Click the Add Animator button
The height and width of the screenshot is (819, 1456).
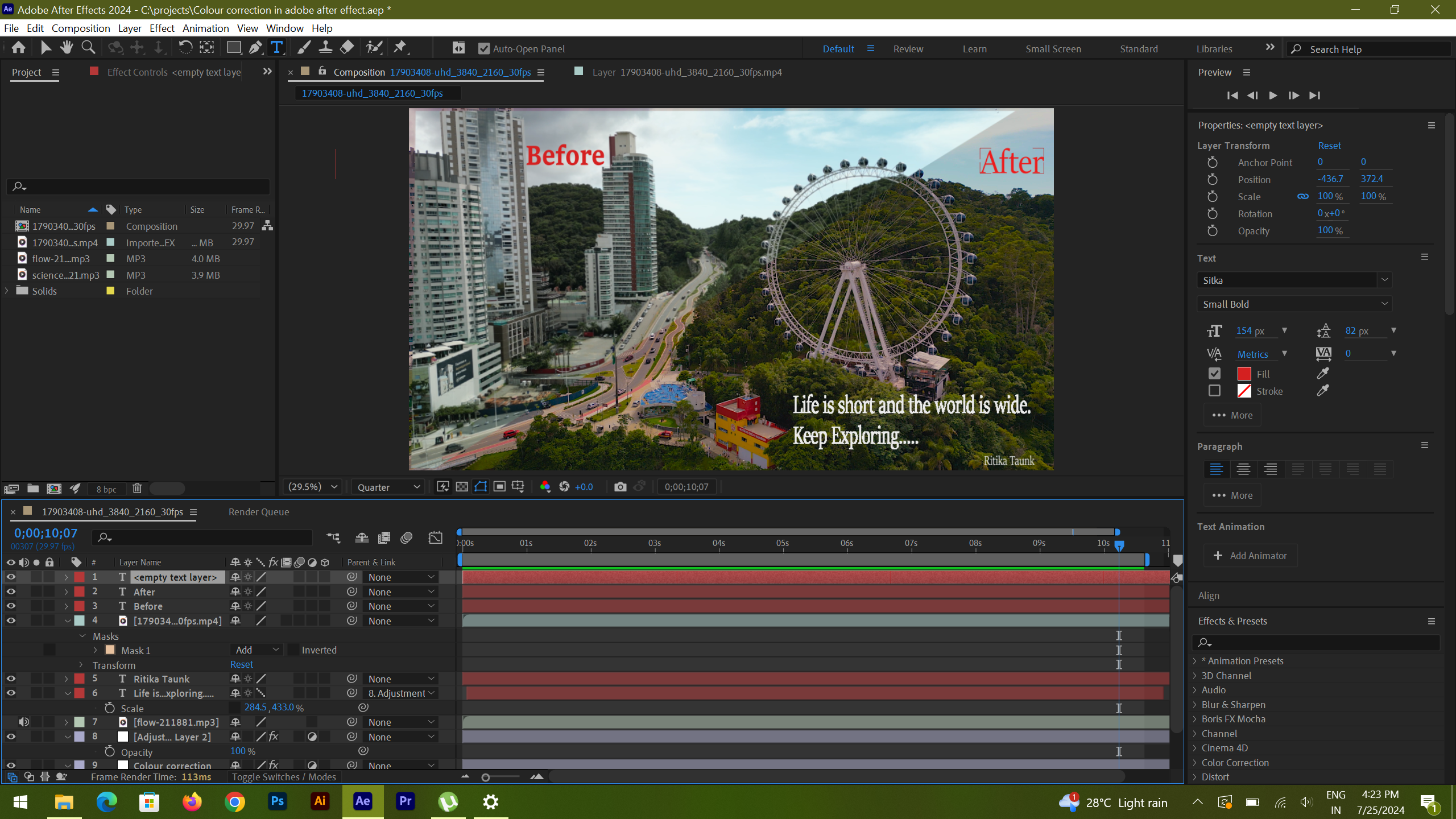tap(1251, 555)
